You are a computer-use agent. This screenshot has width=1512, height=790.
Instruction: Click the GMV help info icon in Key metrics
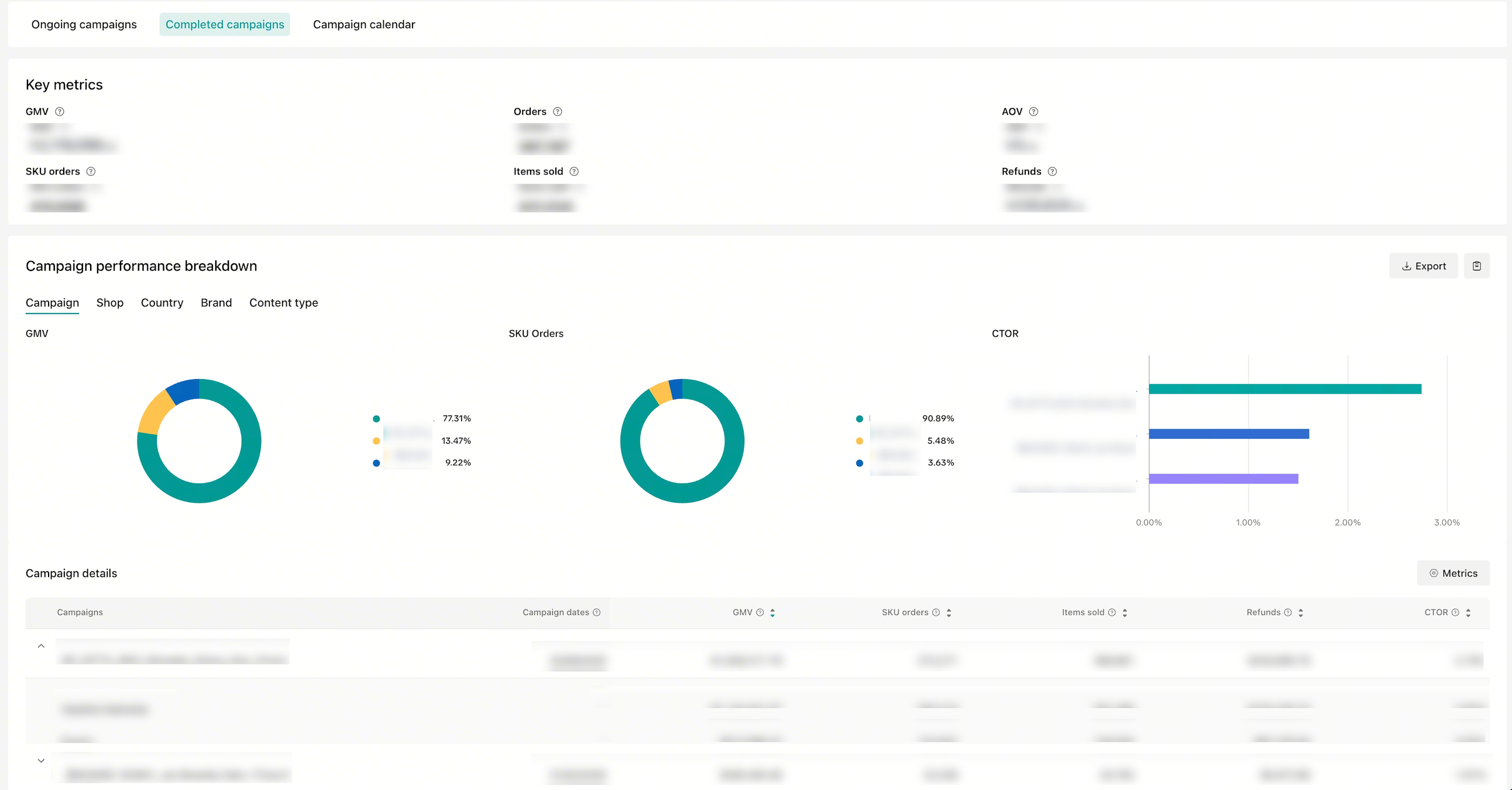[x=60, y=112]
